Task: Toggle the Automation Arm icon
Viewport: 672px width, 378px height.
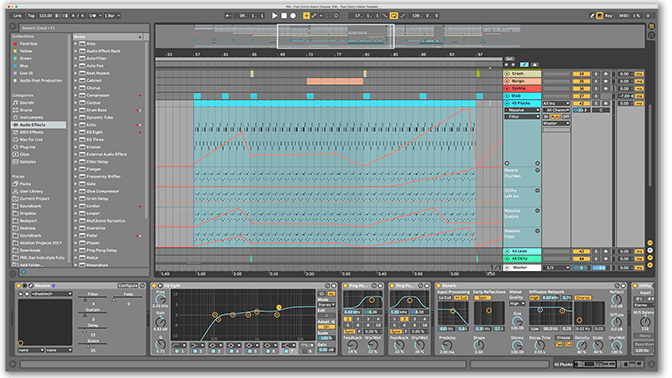Action: 314,15
